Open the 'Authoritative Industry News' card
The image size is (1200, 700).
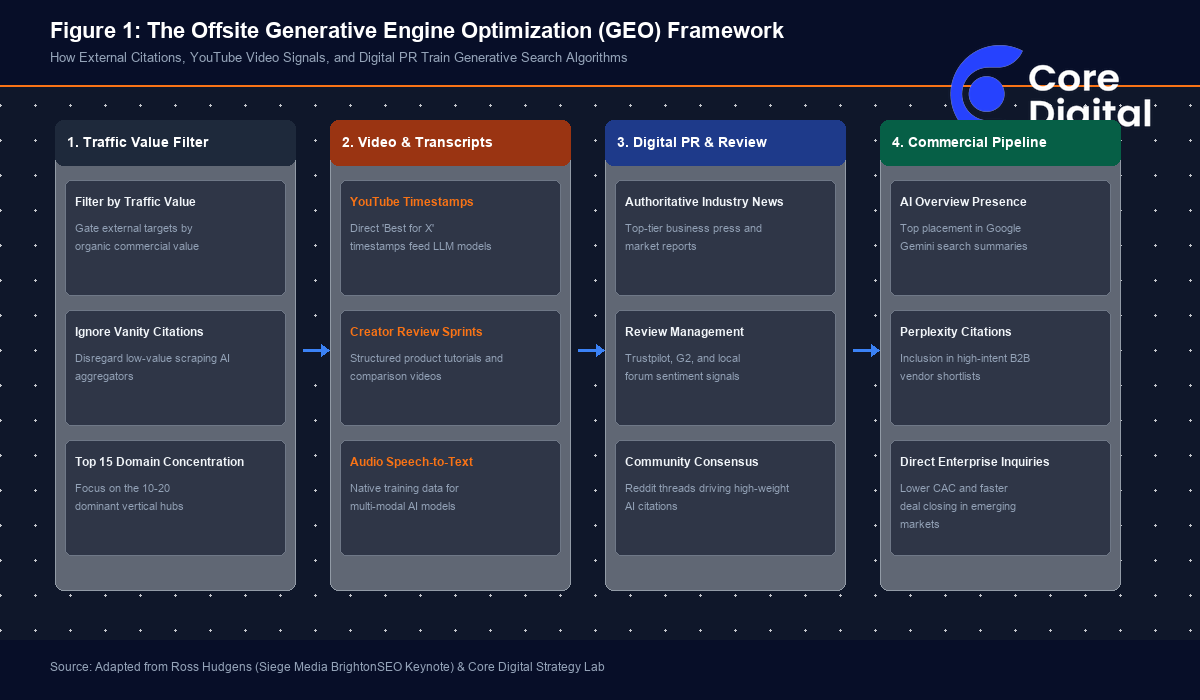coord(725,238)
